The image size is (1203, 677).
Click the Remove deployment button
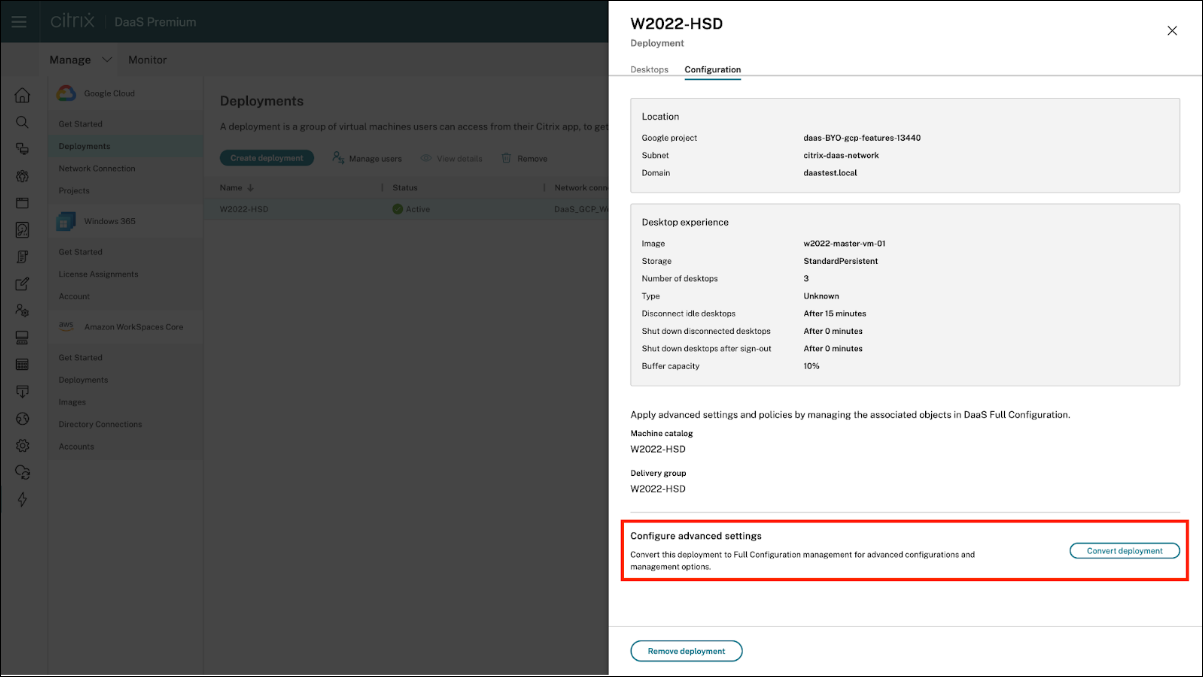tap(686, 651)
